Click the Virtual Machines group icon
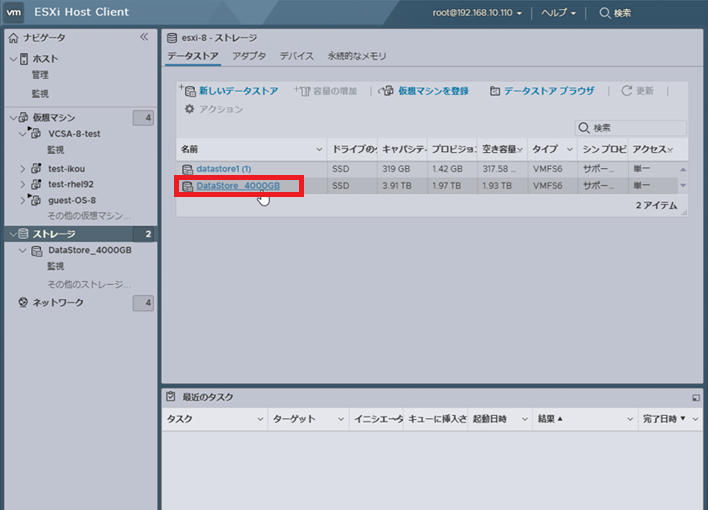The height and width of the screenshot is (510, 708). point(23,117)
